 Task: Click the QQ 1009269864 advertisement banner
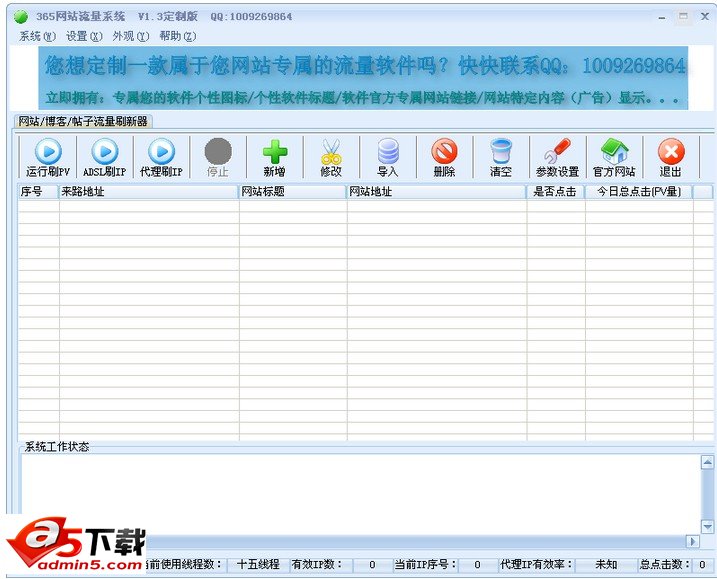tap(363, 78)
